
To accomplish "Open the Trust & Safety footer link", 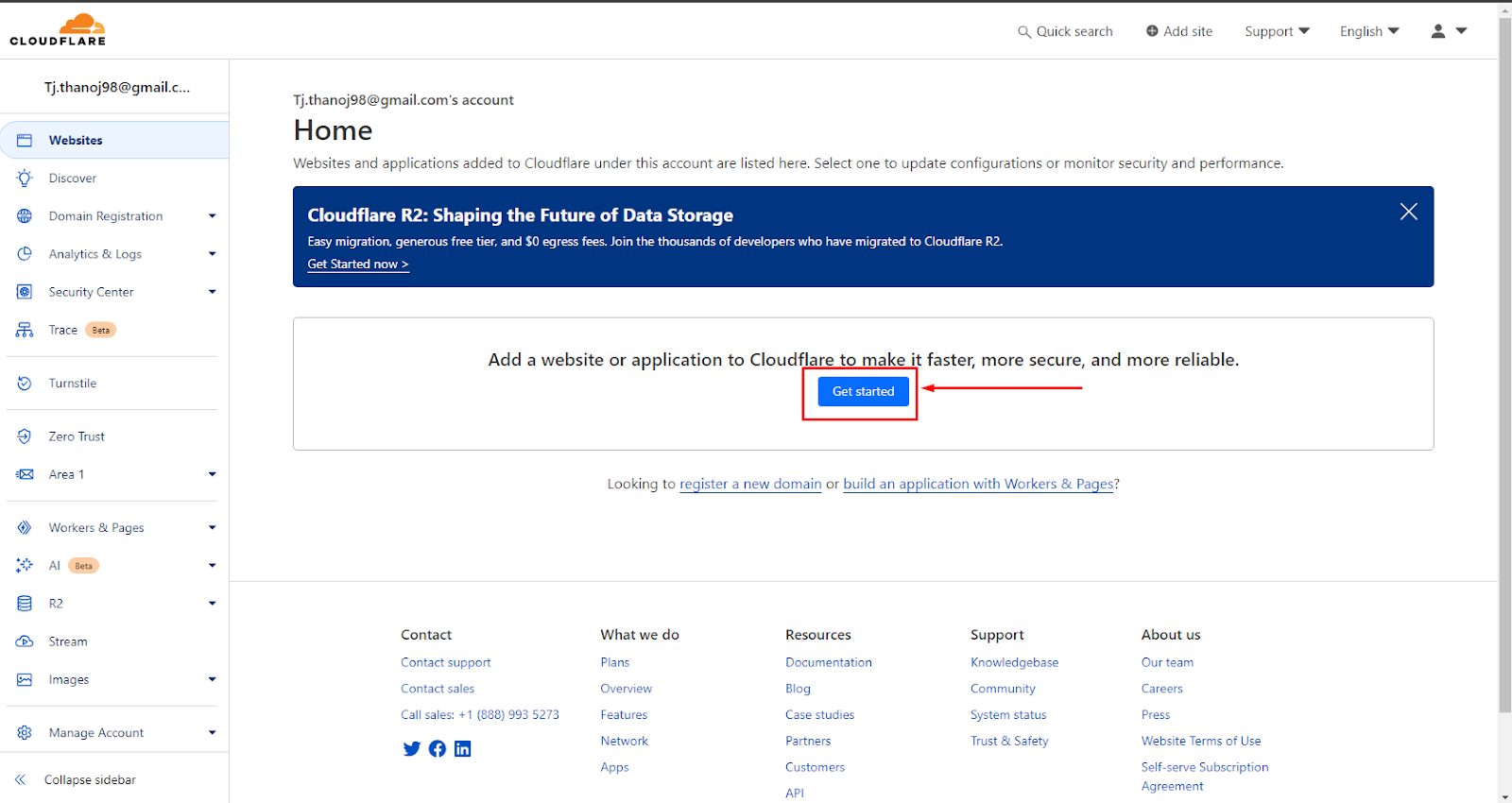I will (x=1009, y=742).
